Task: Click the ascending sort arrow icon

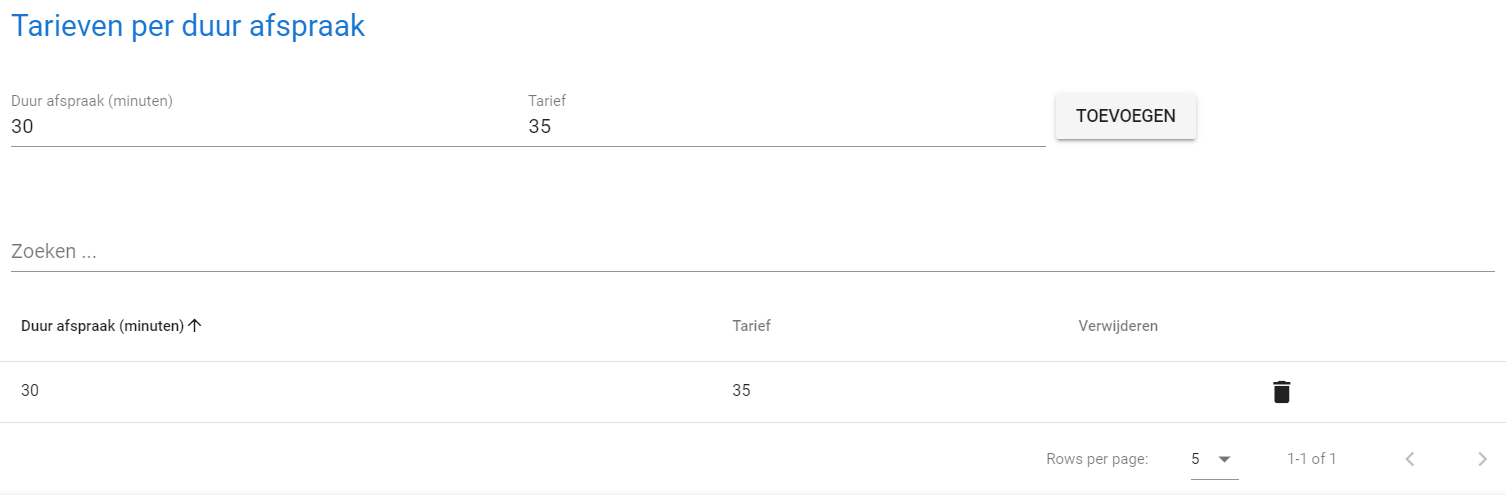Action: (195, 325)
